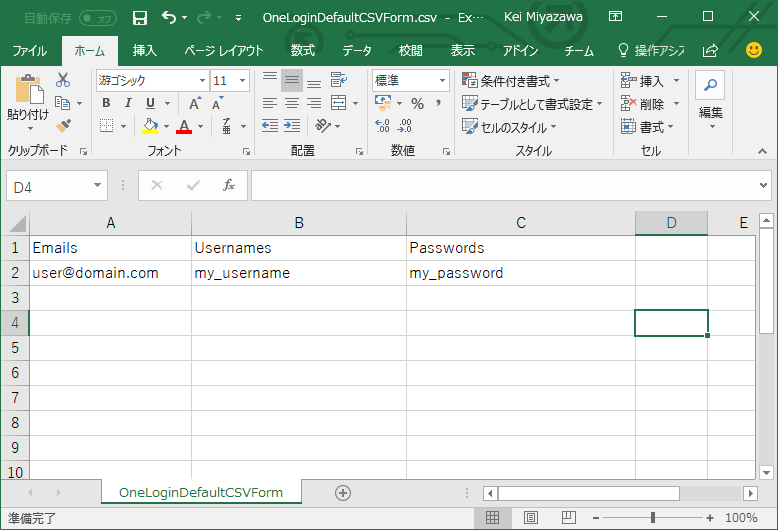Open the ファイル menu tab
This screenshot has height=530, width=778.
[x=29, y=51]
